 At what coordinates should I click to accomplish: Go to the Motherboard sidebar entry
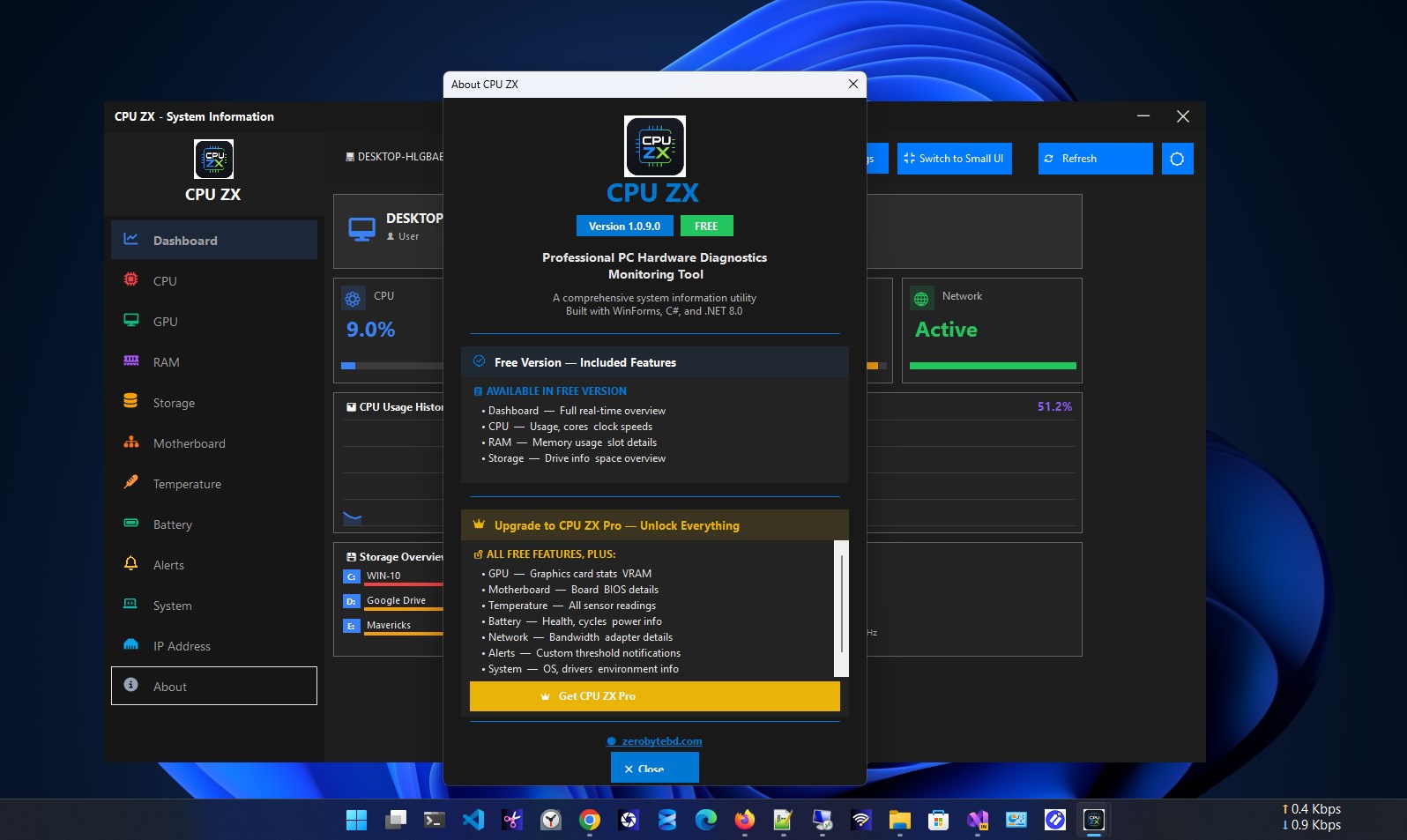tap(214, 442)
